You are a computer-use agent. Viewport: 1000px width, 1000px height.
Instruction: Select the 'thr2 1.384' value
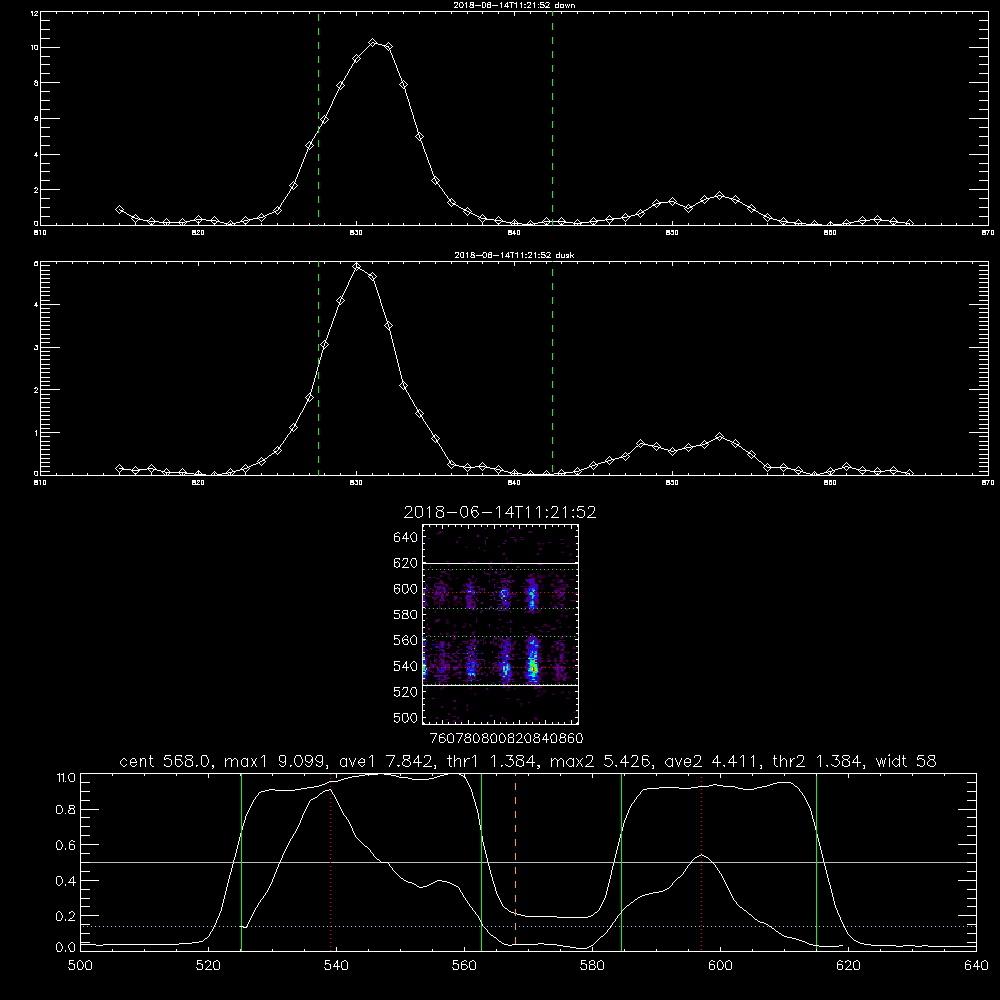pyautogui.click(x=817, y=761)
